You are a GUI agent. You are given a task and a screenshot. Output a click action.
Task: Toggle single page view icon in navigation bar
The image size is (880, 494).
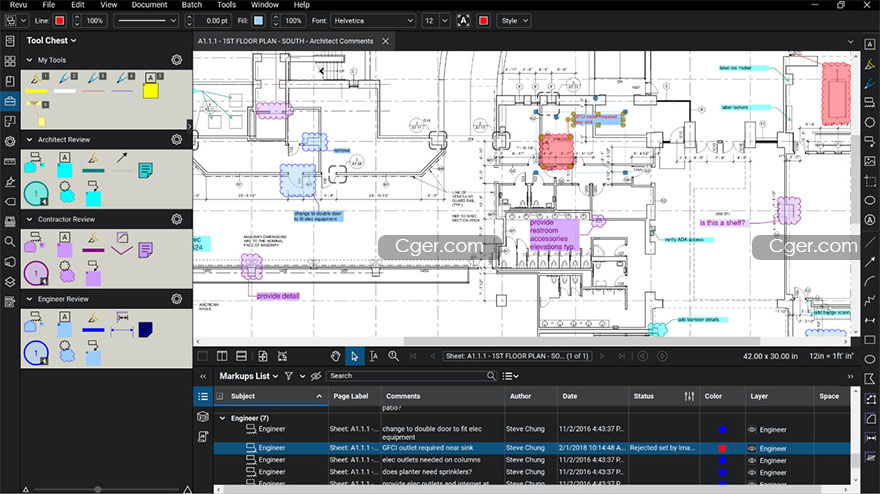point(203,356)
